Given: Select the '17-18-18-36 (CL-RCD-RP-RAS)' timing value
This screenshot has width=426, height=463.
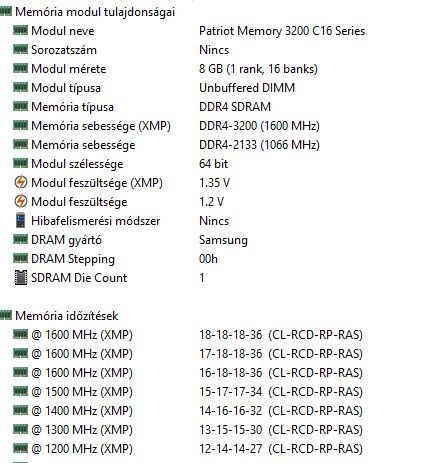Looking at the screenshot, I should point(281,354).
